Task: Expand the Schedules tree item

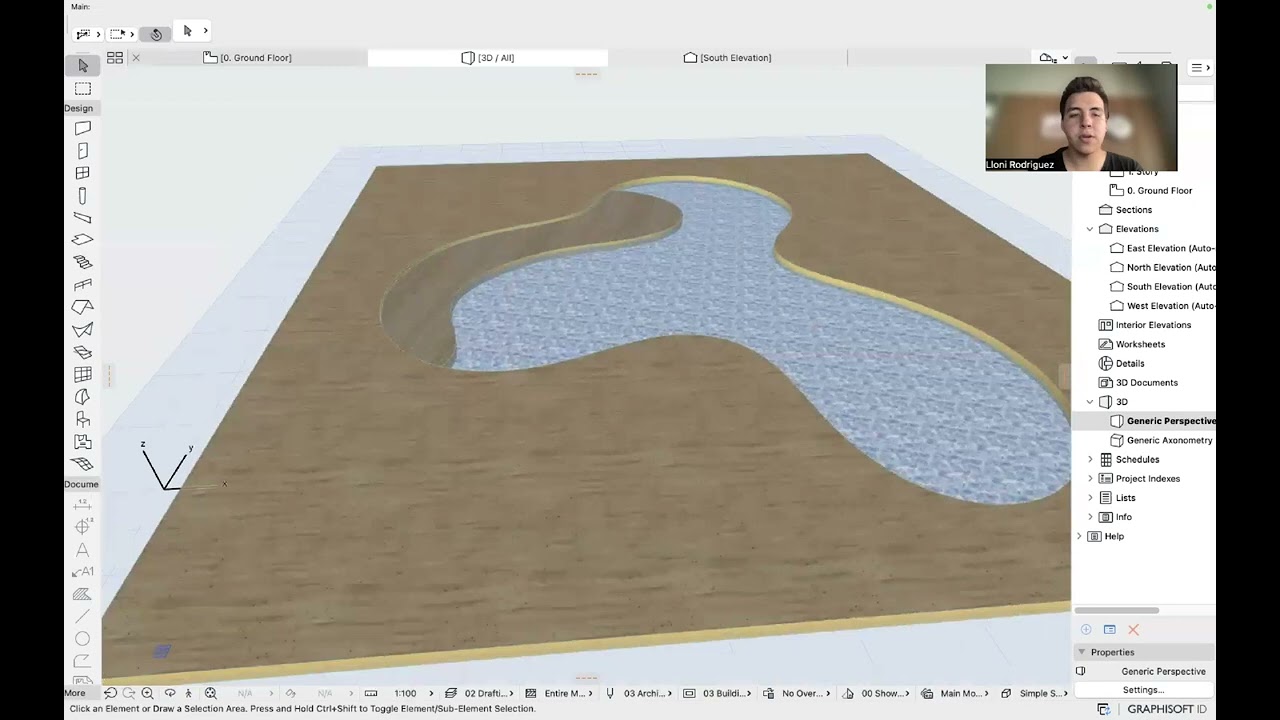Action: point(1090,460)
